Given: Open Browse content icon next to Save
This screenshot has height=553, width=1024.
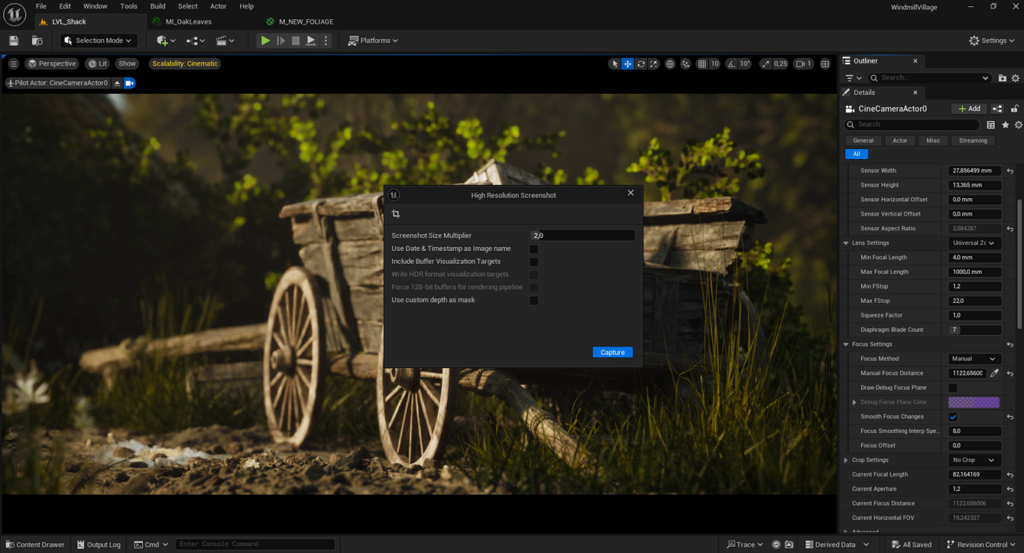Looking at the screenshot, I should tap(37, 40).
